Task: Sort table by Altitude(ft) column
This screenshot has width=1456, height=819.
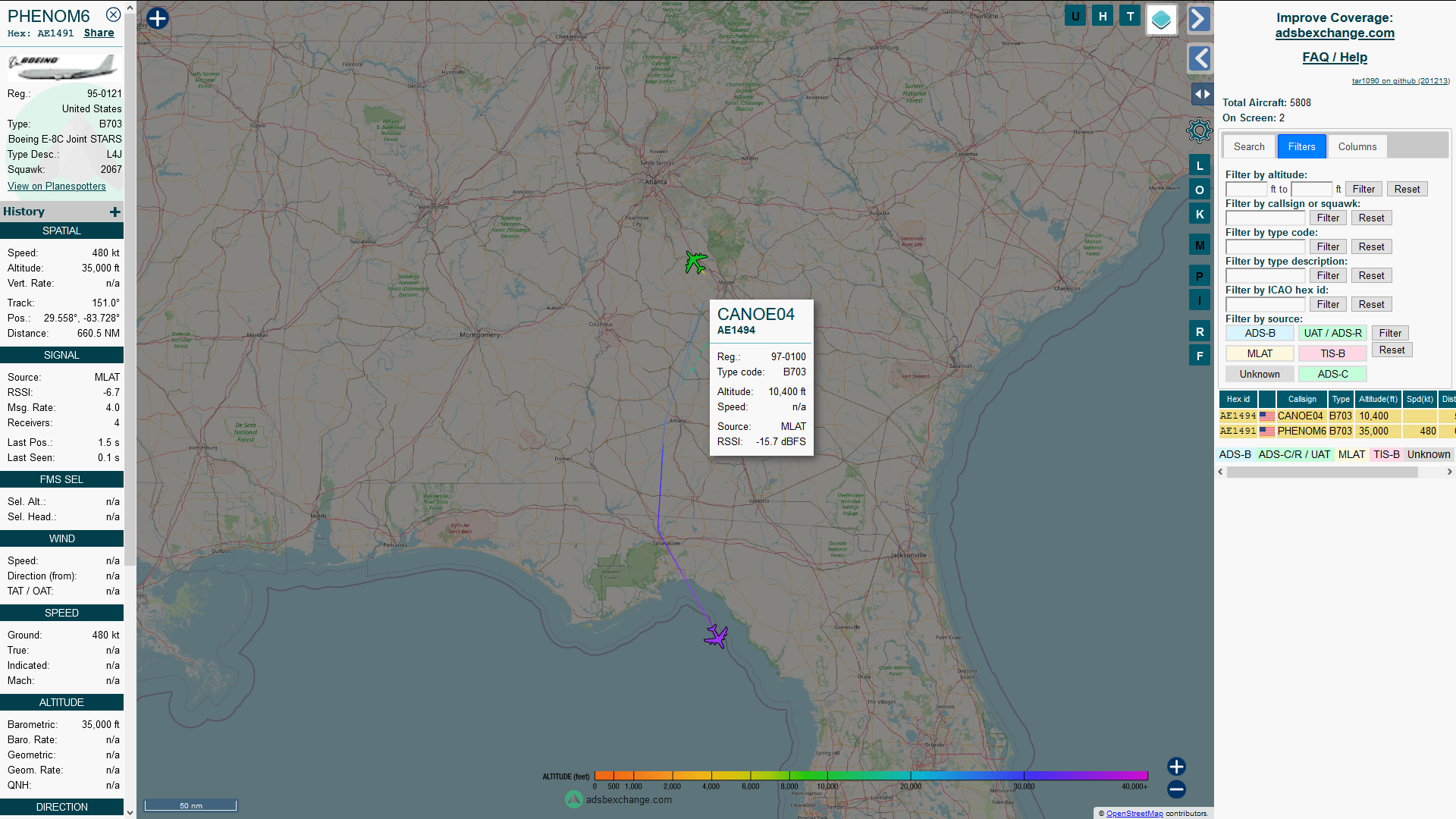Action: click(1378, 399)
